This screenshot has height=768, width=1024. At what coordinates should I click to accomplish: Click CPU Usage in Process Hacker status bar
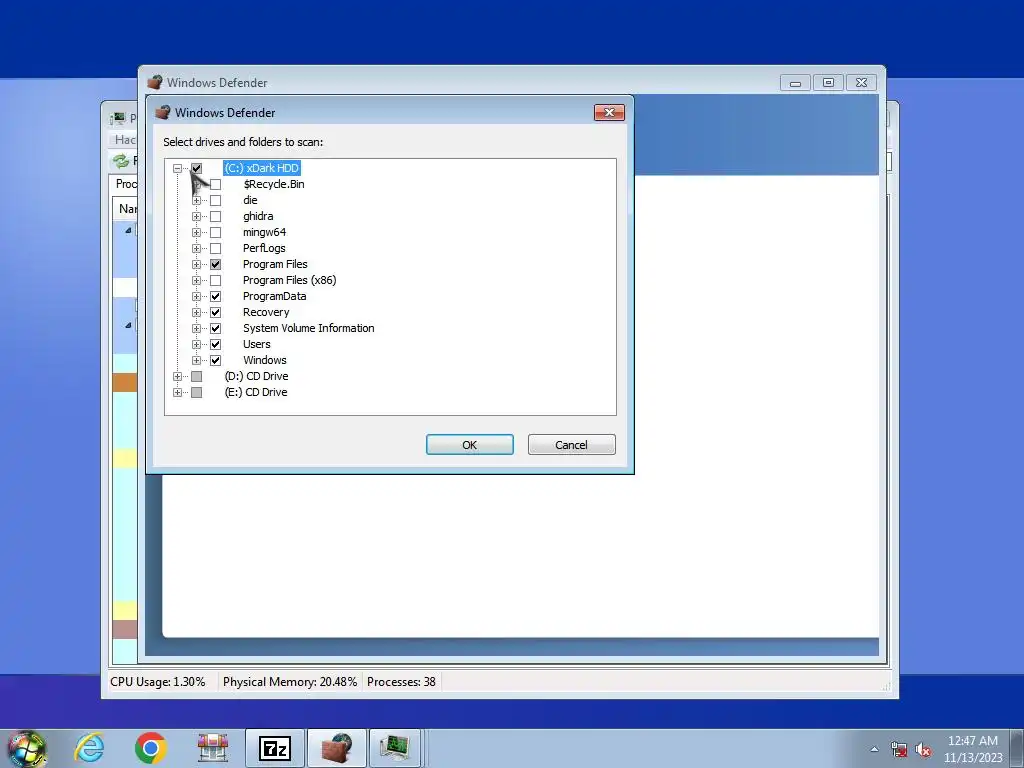[157, 682]
